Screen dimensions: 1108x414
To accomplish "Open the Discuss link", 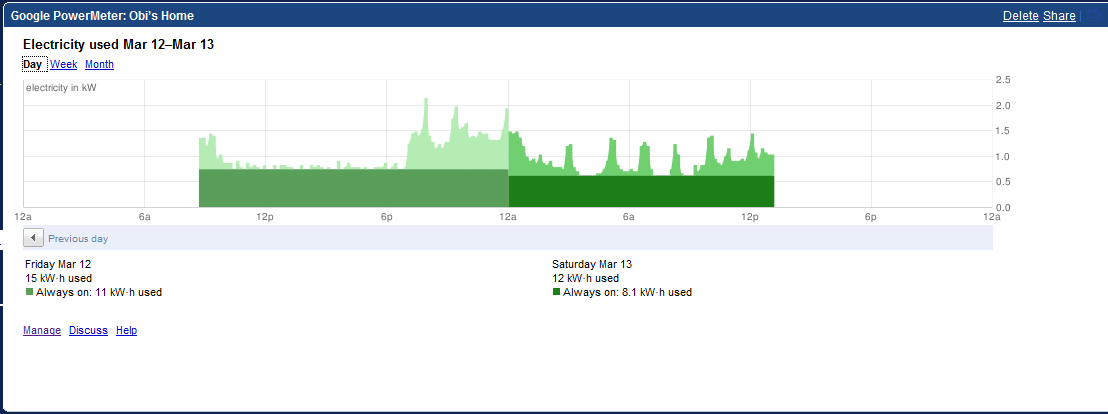I will [x=88, y=330].
